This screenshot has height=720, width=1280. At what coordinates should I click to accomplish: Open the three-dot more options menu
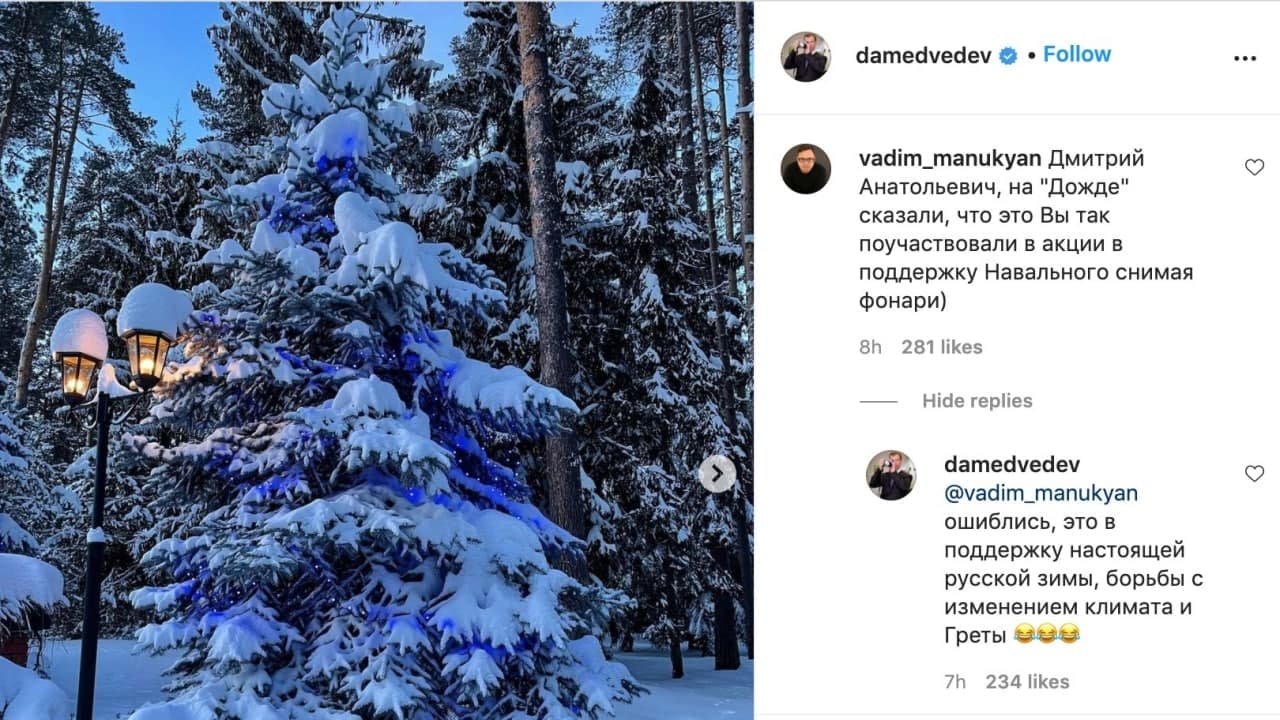point(1244,59)
